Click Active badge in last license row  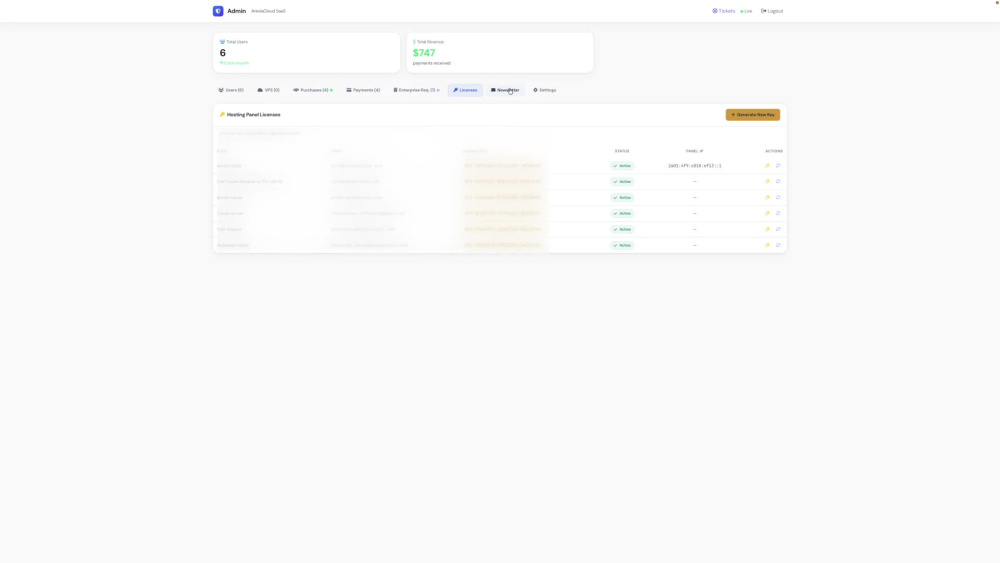pyautogui.click(x=622, y=245)
